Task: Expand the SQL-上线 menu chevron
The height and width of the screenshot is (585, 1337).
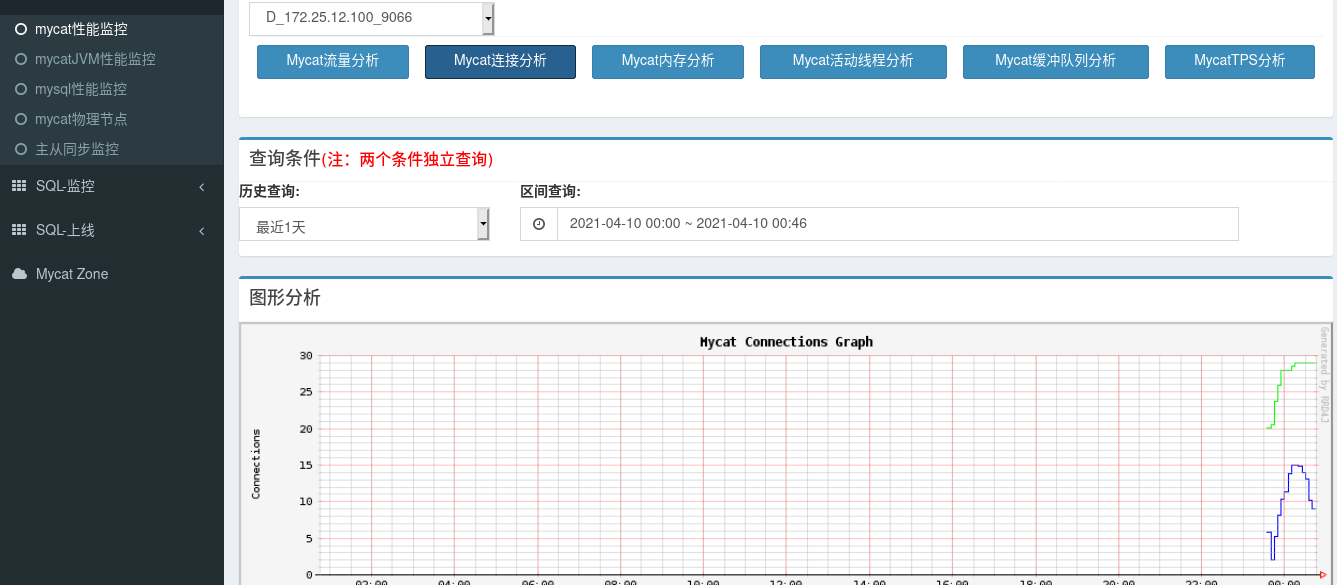Action: pos(202,231)
